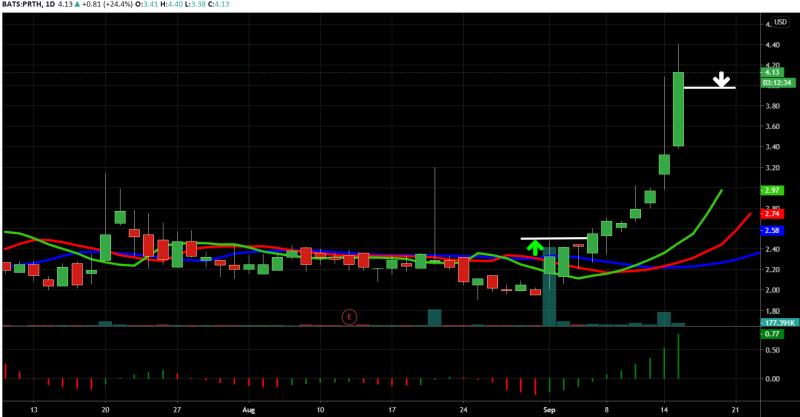Image resolution: width=800 pixels, height=417 pixels.
Task: Click the 13 date label on time axis
Action: tap(34, 410)
